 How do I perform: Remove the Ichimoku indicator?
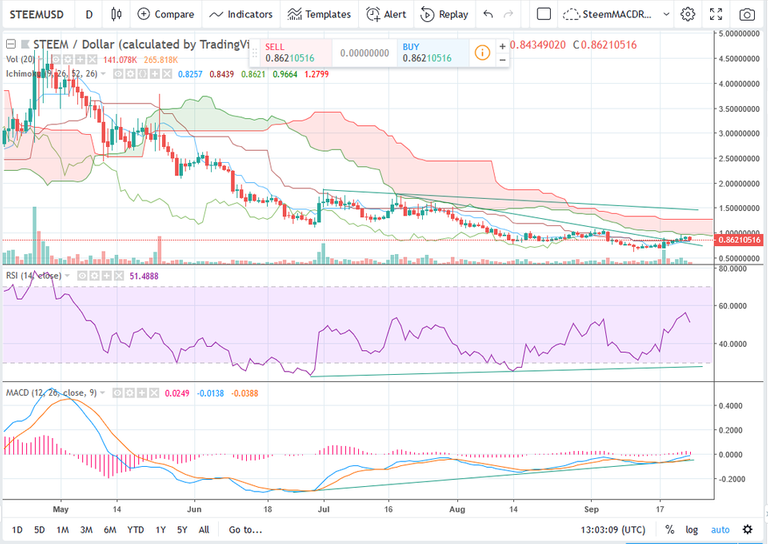(167, 74)
